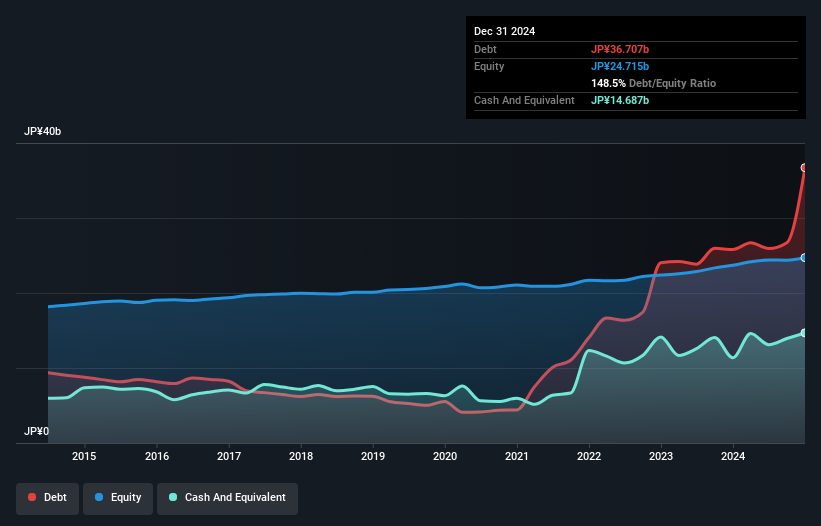Click the Equity row label in tooltip
The height and width of the screenshot is (526, 821).
click(489, 66)
